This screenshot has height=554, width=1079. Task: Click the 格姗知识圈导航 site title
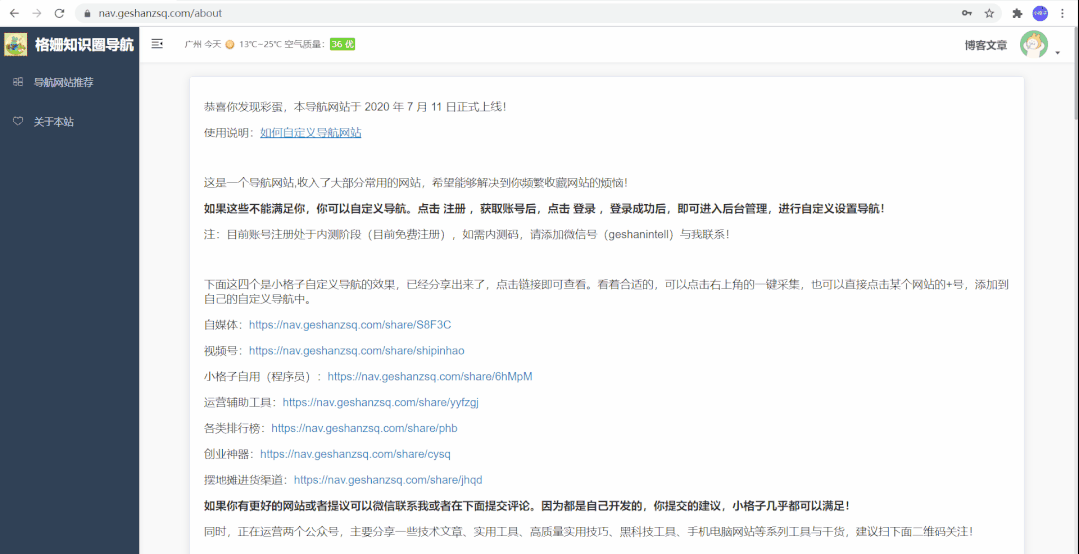pyautogui.click(x=85, y=45)
